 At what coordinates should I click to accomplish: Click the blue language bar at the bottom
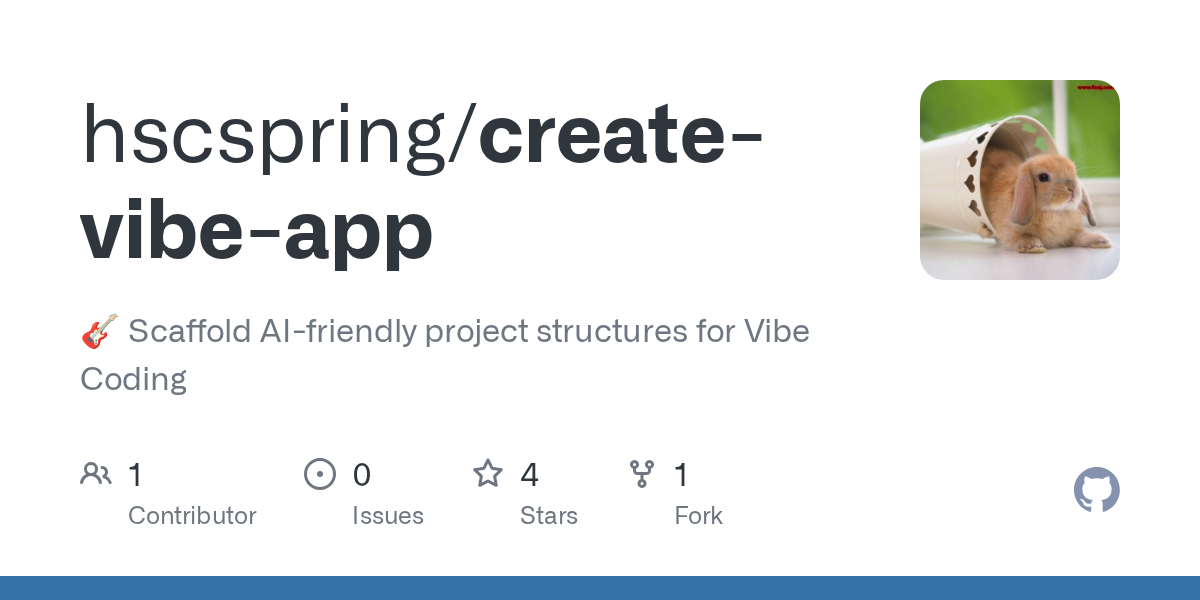600,588
